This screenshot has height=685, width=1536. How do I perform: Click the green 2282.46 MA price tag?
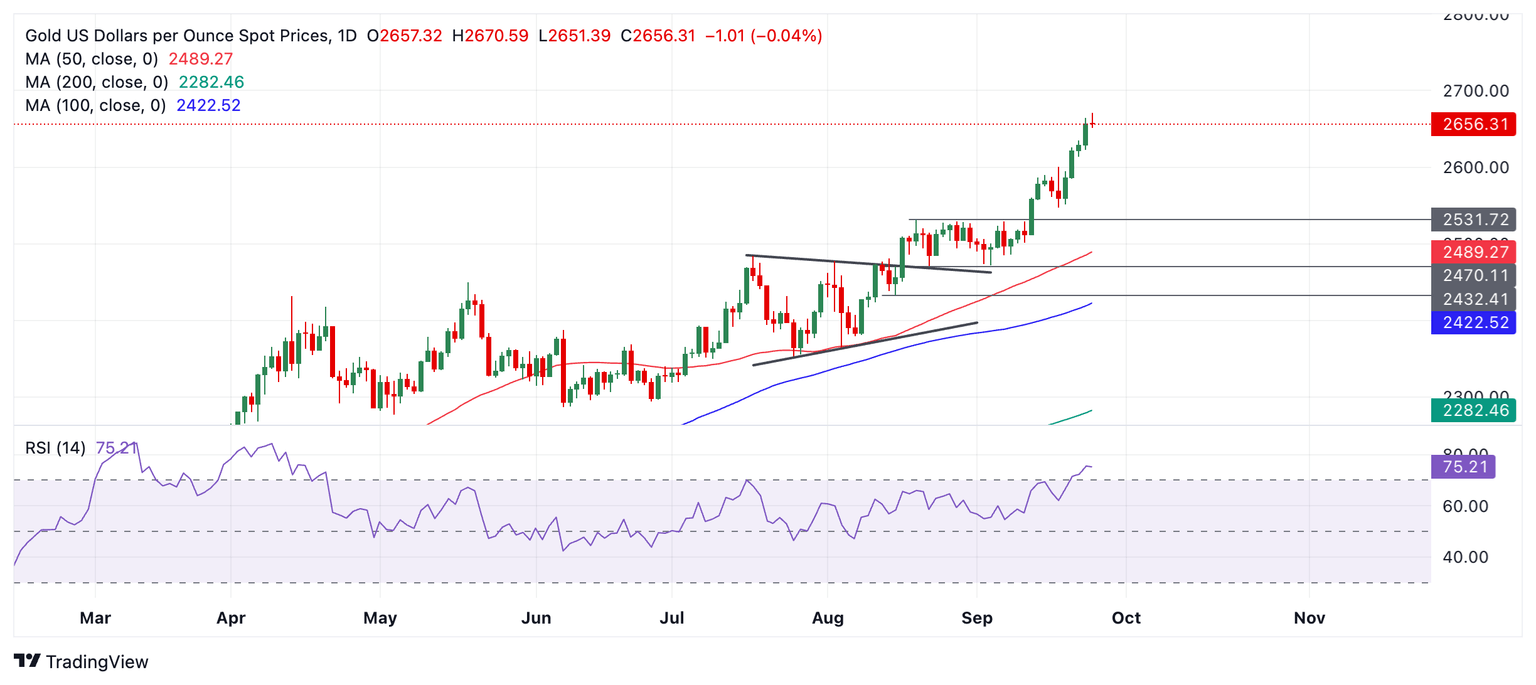click(x=1473, y=409)
